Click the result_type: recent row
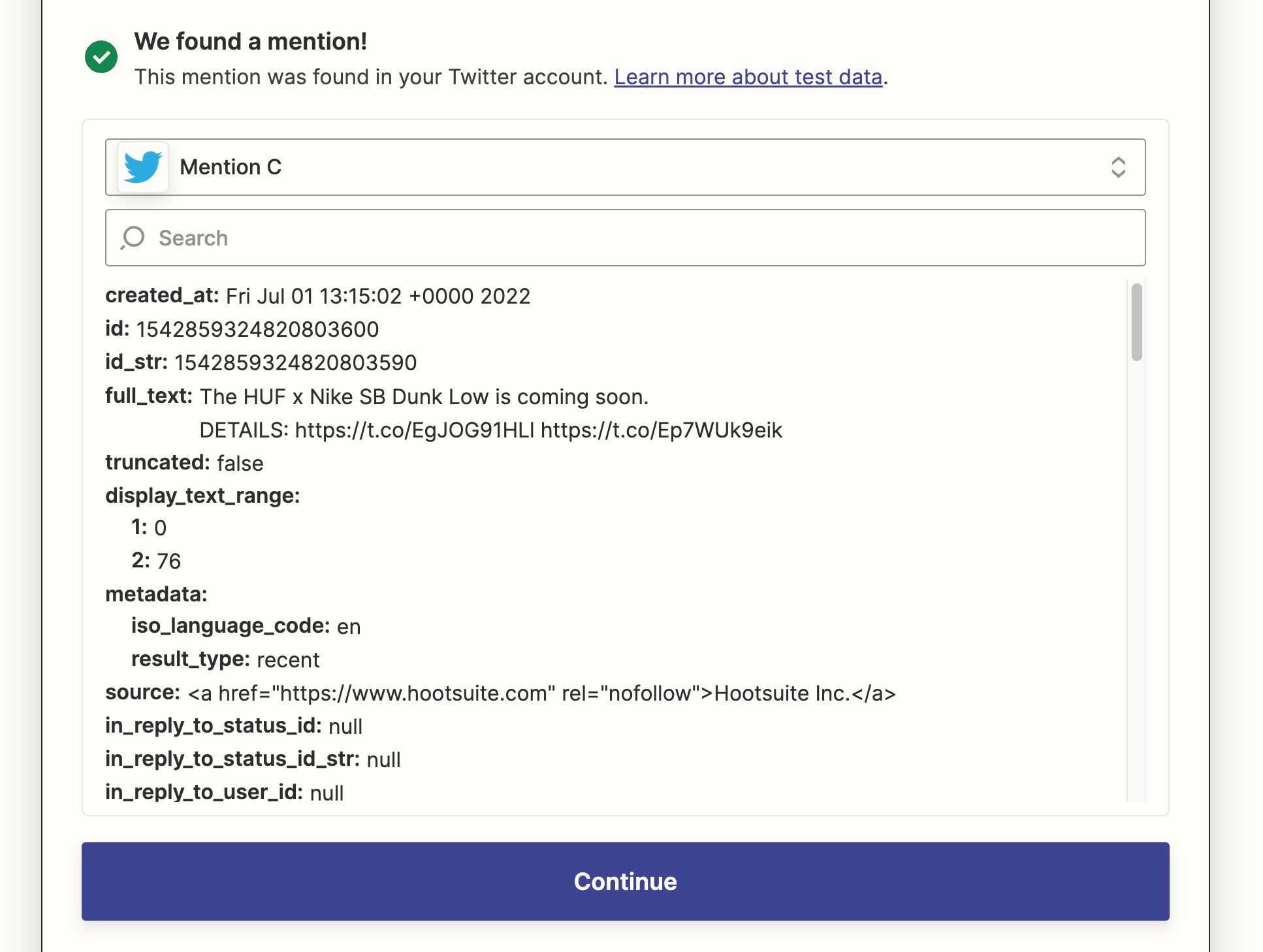 coord(225,659)
